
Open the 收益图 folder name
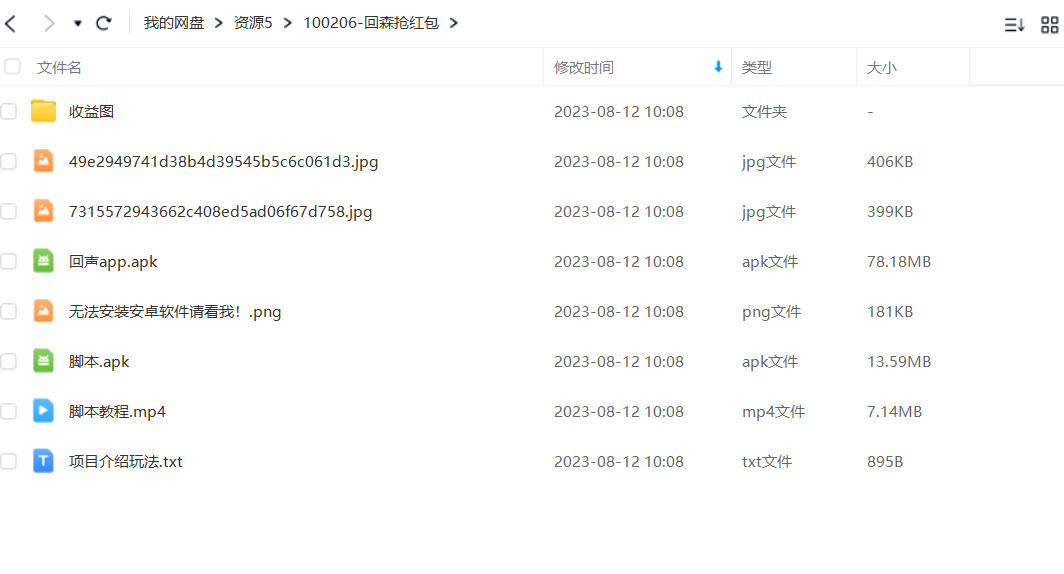[91, 111]
